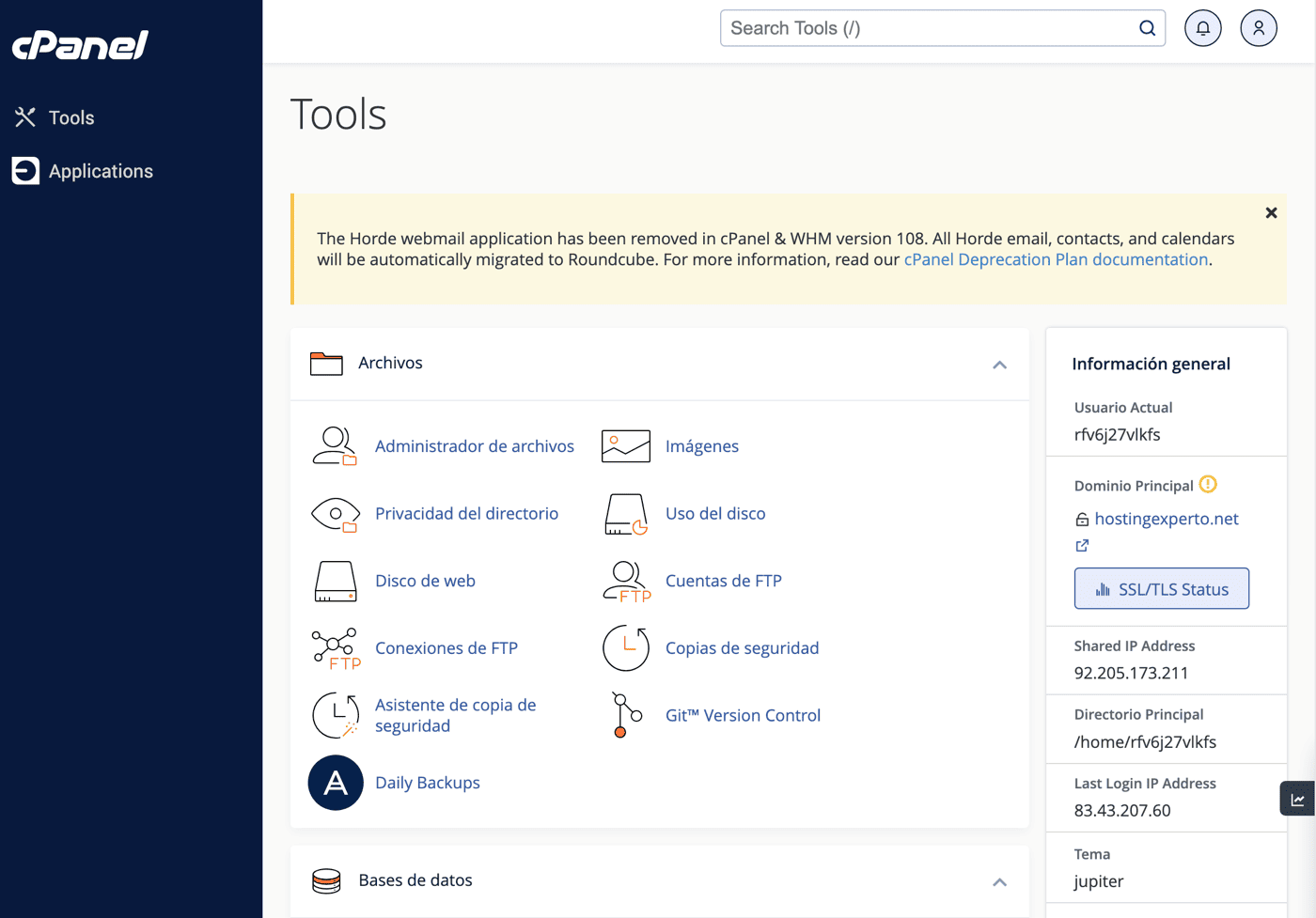Click the Administrador de archivos icon
The width and height of the screenshot is (1316, 918).
[336, 446]
